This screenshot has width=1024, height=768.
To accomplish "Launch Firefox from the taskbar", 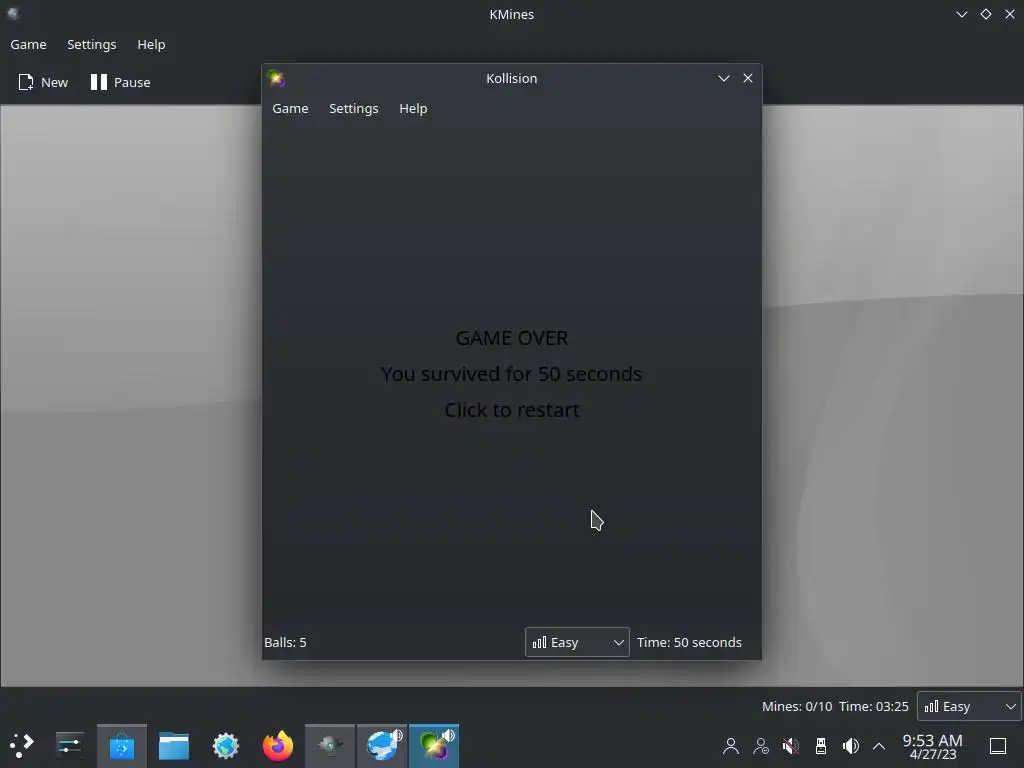I will point(278,746).
